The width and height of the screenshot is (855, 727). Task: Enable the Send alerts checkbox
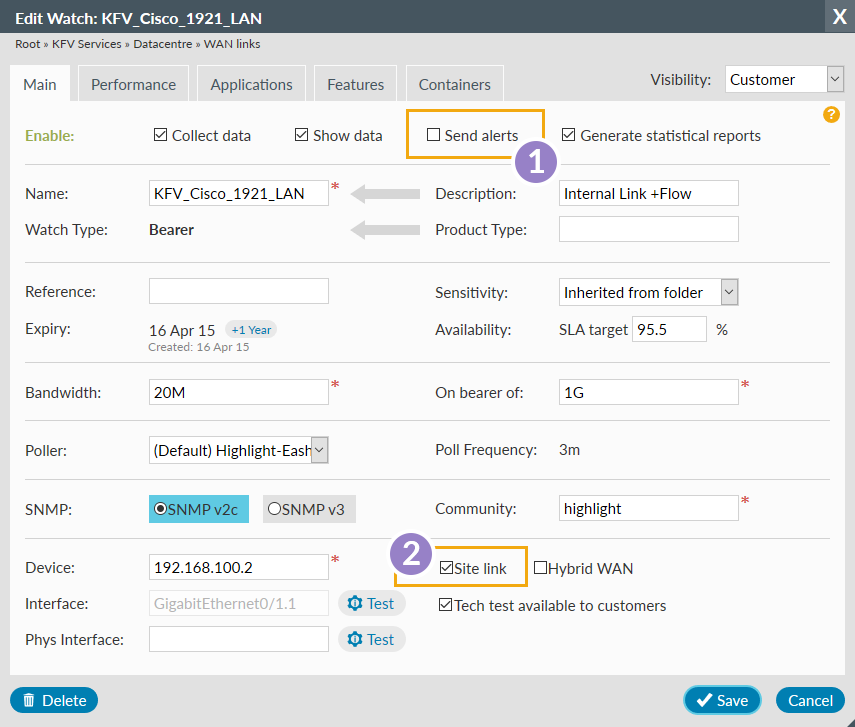click(x=434, y=135)
